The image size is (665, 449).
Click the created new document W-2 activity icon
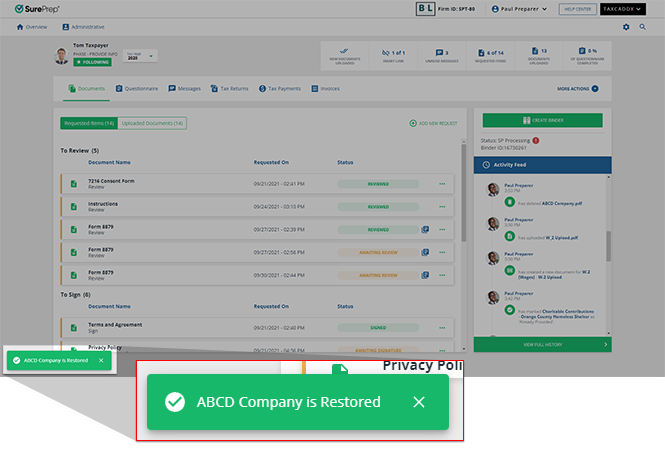(510, 270)
